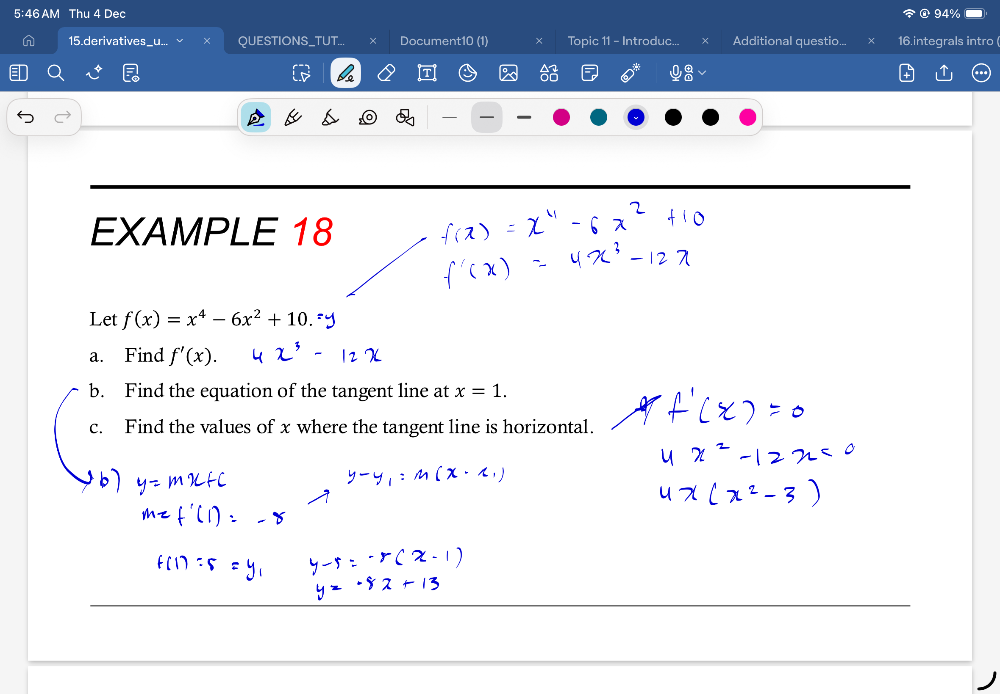Open the selected blue color's options
The height and width of the screenshot is (694, 1000).
click(635, 117)
